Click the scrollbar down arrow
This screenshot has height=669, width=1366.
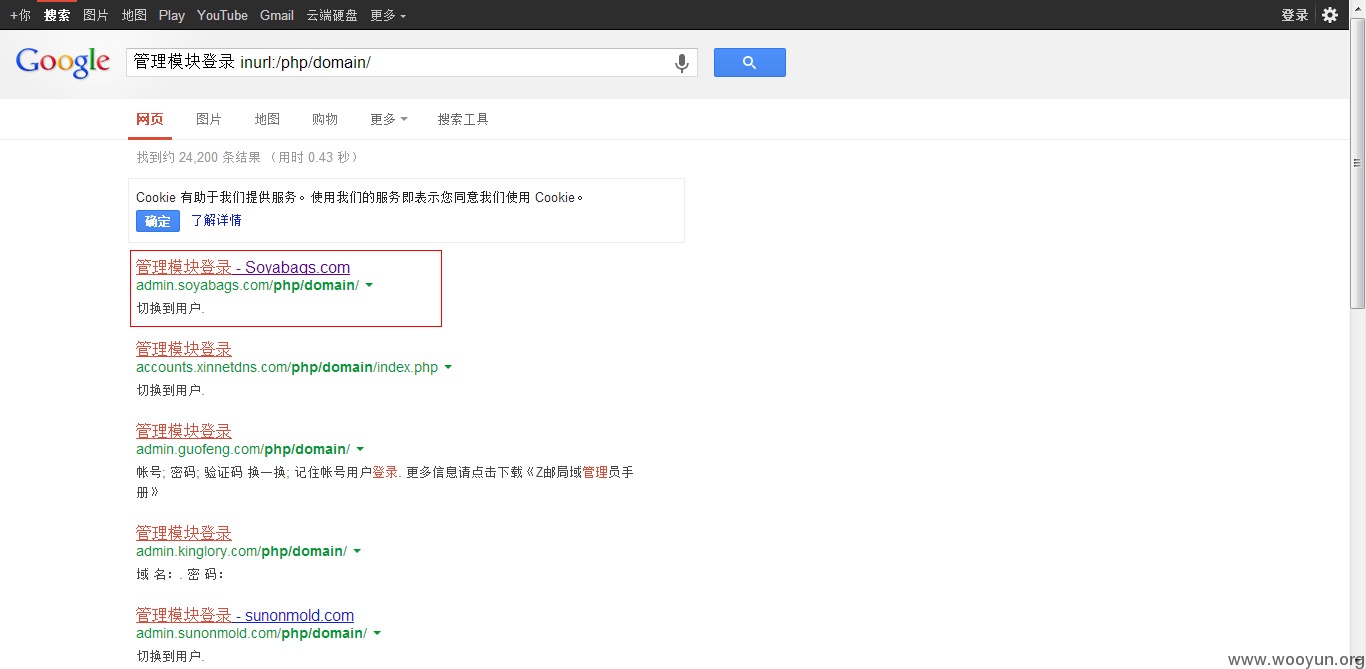pyautogui.click(x=1358, y=660)
